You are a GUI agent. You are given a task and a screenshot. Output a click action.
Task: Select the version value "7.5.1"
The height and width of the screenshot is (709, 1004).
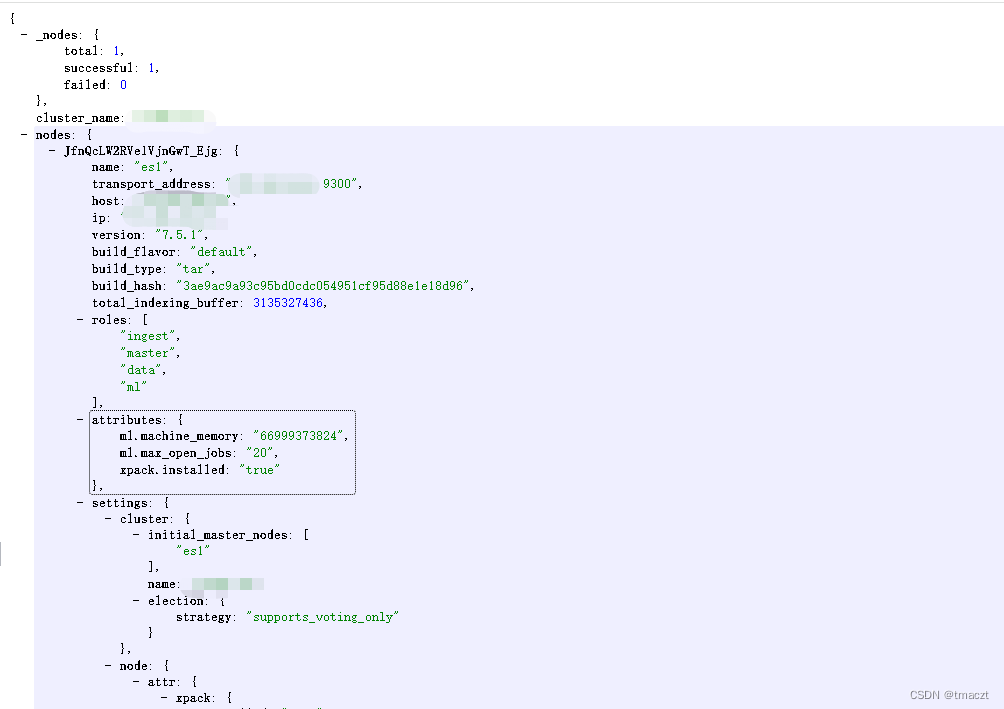tap(179, 235)
